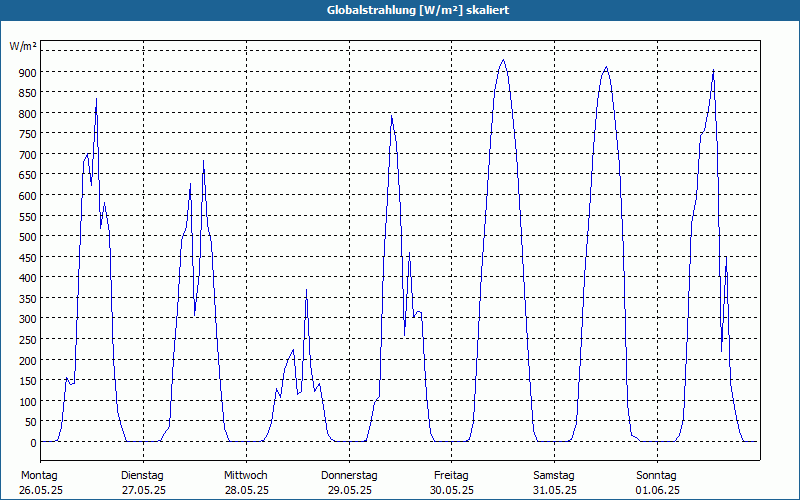Select the 400 y-axis value
The height and width of the screenshot is (500, 800).
[28, 278]
